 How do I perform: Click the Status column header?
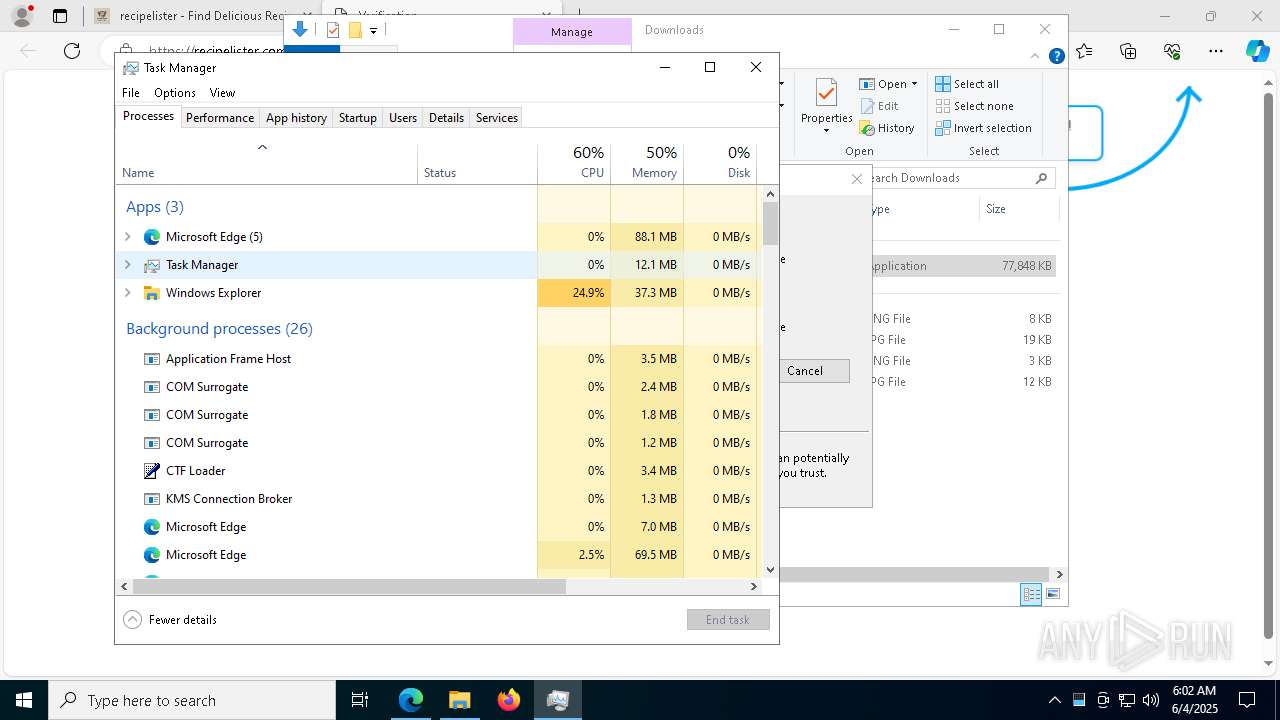coord(477,163)
